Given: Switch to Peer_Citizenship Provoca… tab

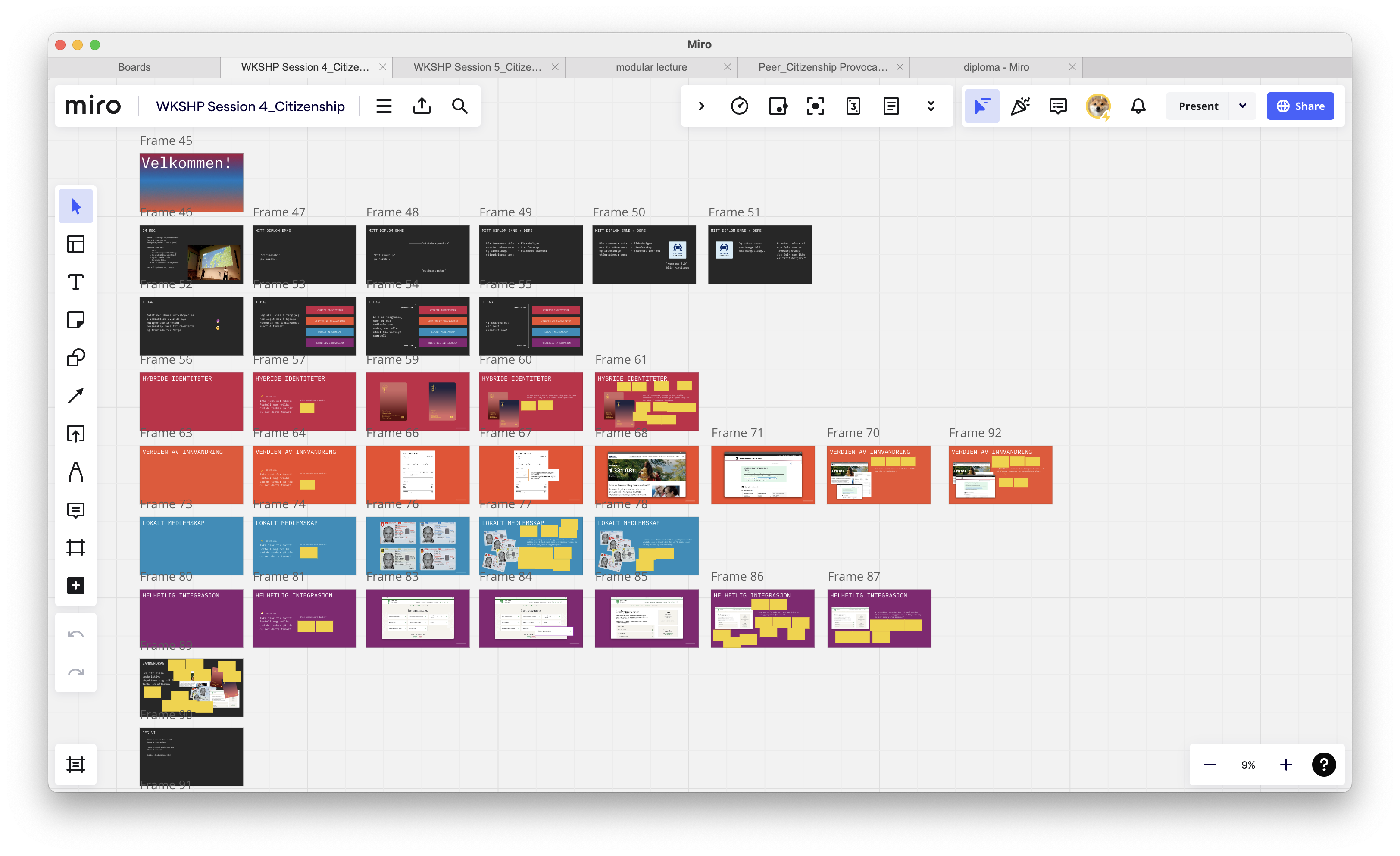Looking at the screenshot, I should click(x=823, y=67).
